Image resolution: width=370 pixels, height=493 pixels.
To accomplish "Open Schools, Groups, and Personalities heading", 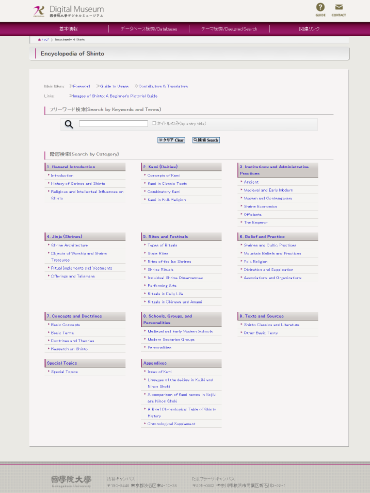I will tap(168, 319).
